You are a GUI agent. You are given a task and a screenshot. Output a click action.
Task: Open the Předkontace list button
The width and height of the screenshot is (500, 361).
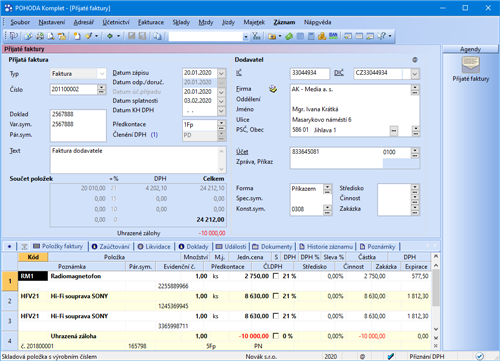(x=221, y=125)
